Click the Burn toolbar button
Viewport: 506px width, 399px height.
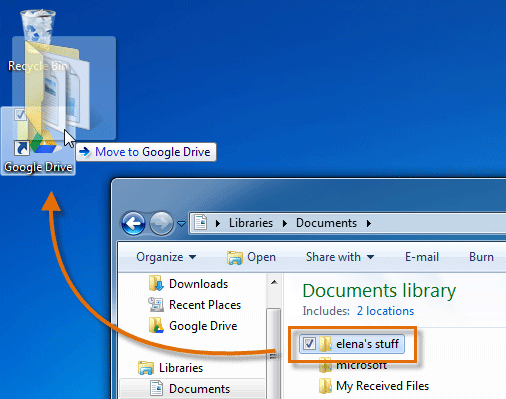click(481, 257)
